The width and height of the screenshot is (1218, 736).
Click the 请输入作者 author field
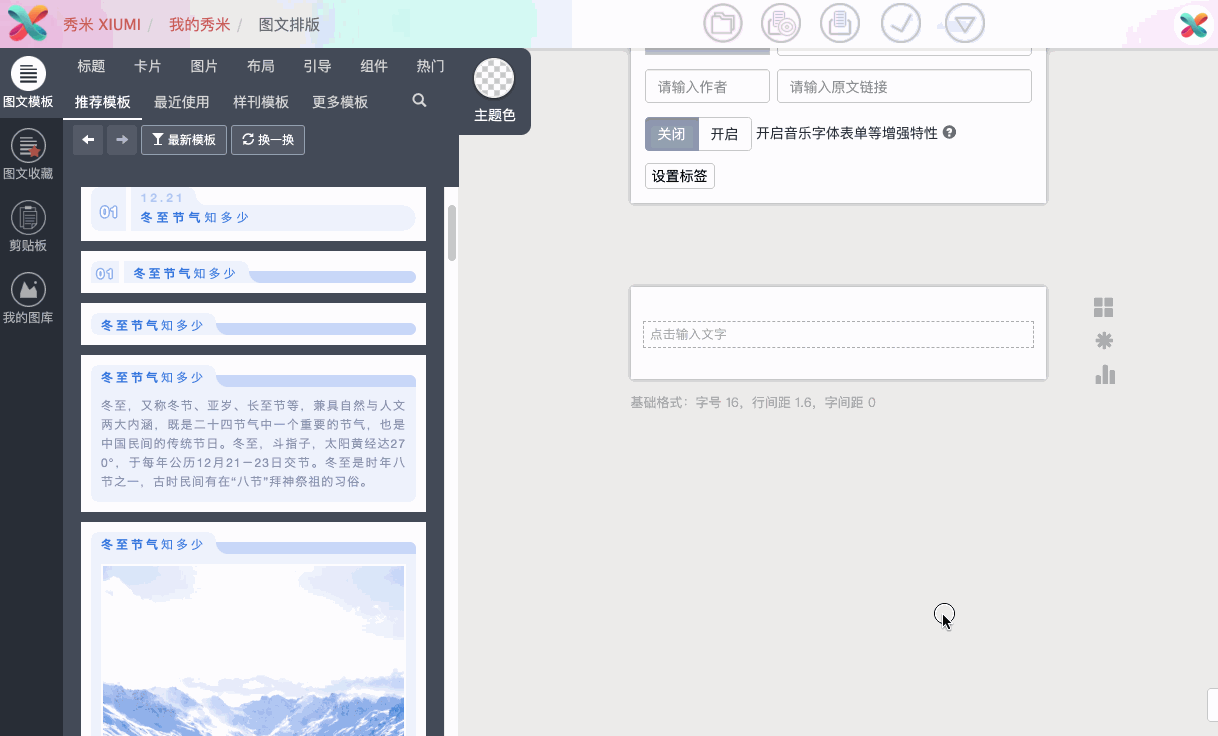[x=708, y=86]
